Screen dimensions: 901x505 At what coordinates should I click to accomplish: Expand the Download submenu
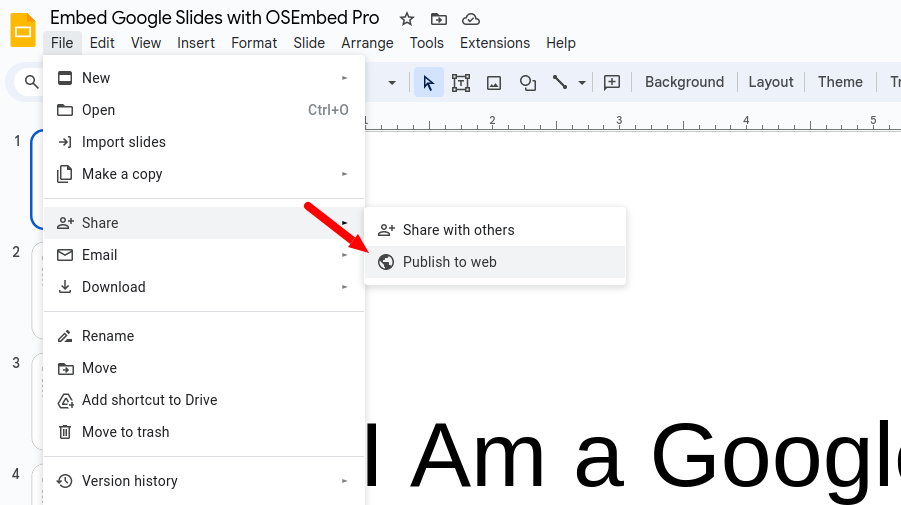[204, 287]
